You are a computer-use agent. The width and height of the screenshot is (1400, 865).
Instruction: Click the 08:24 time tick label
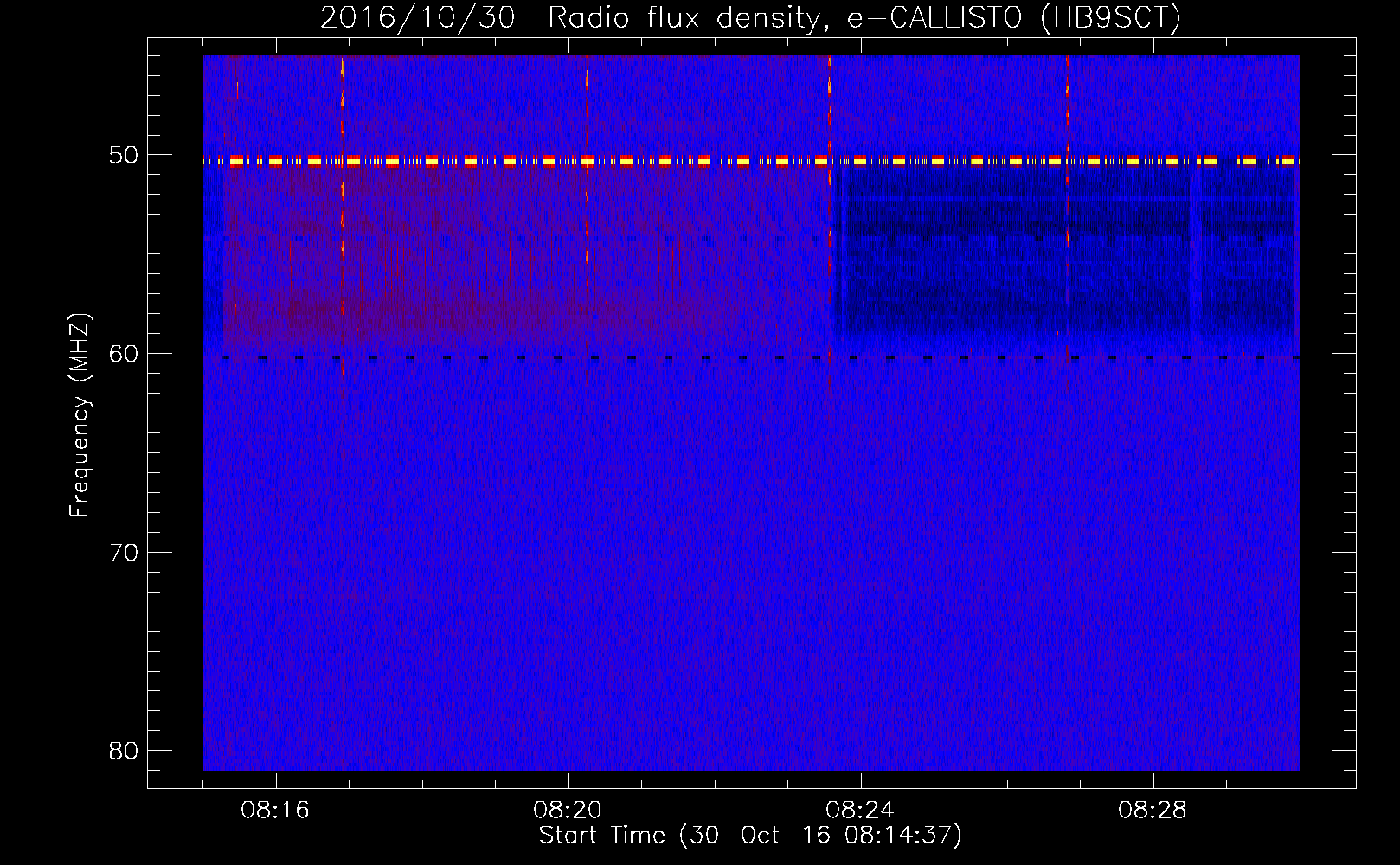point(860,811)
